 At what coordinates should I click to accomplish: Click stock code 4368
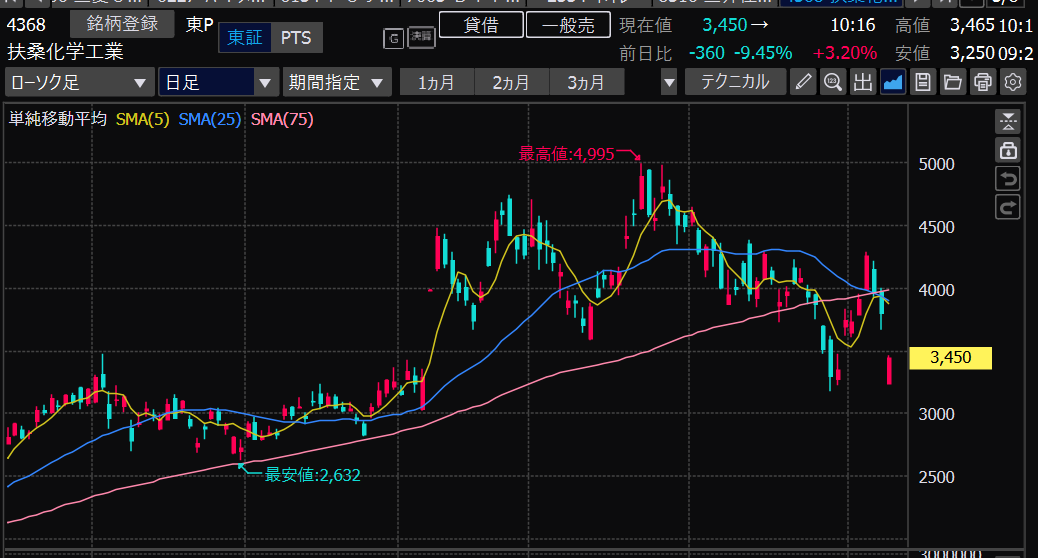click(x=26, y=25)
